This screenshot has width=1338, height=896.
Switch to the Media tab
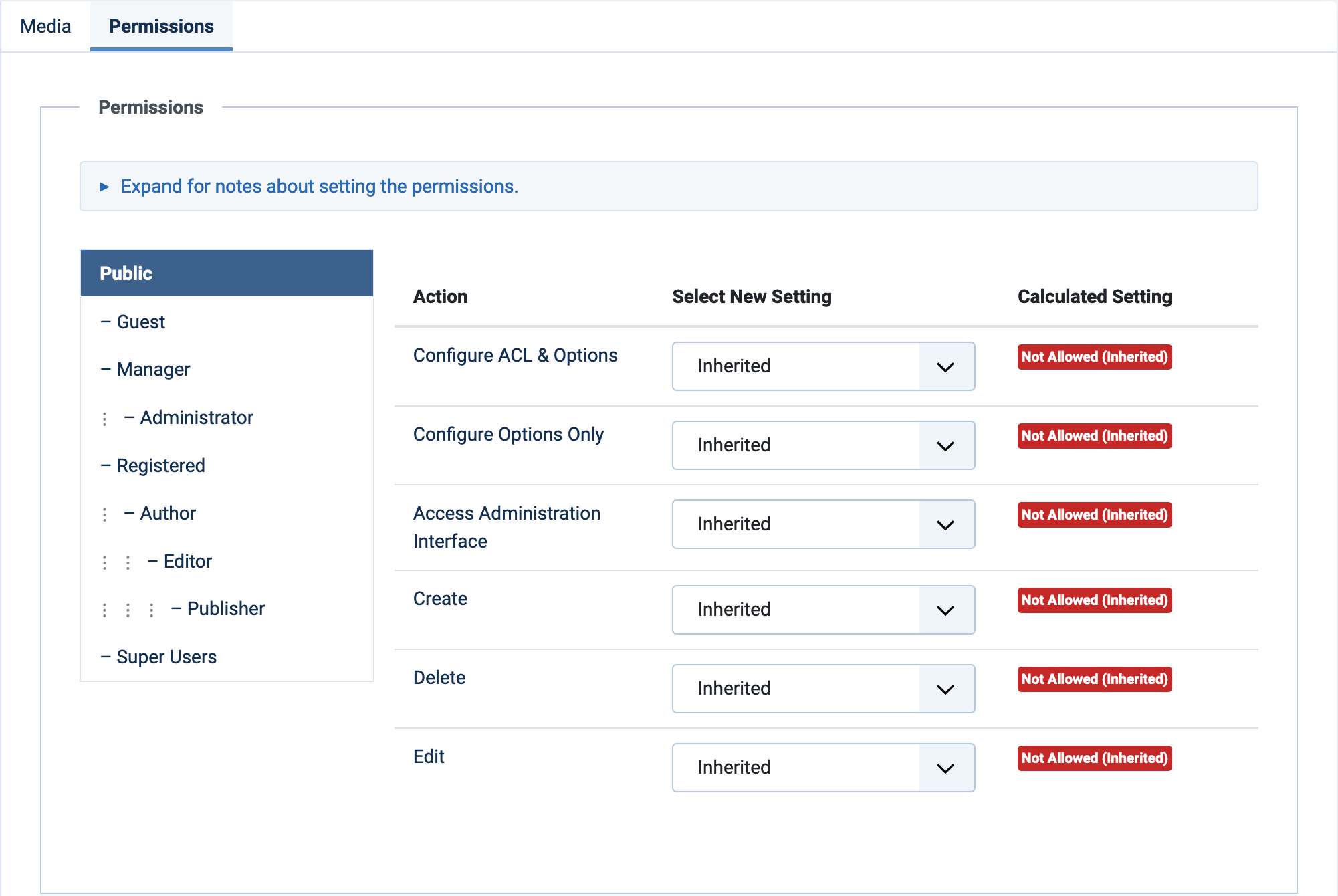45,26
